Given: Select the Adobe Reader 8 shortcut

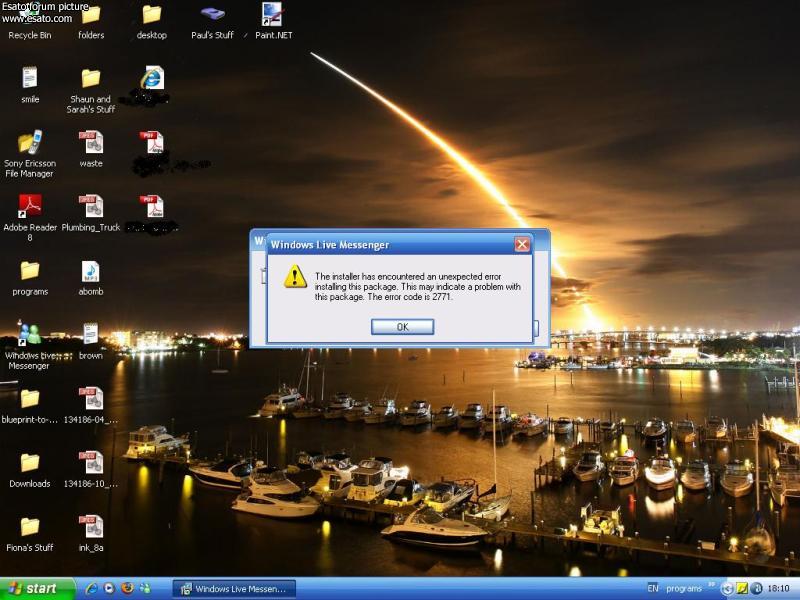Looking at the screenshot, I should pyautogui.click(x=30, y=218).
